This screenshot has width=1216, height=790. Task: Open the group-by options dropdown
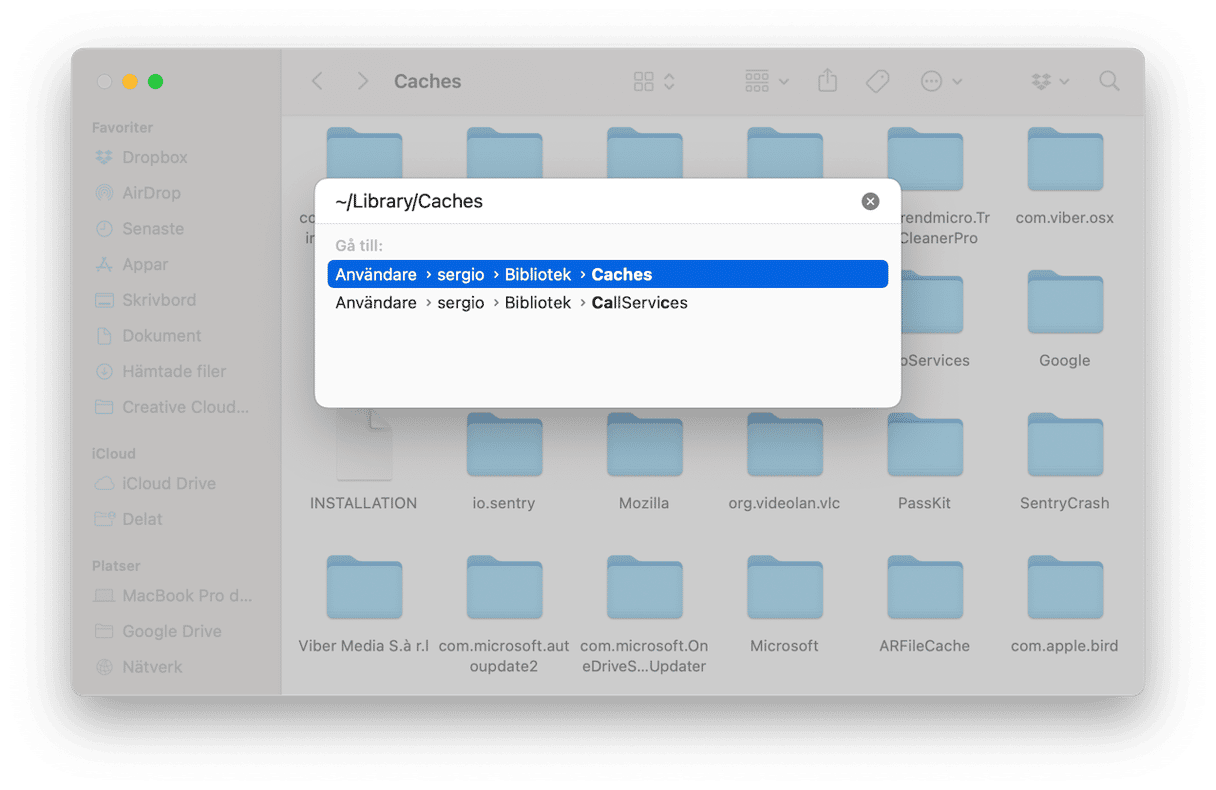[767, 82]
